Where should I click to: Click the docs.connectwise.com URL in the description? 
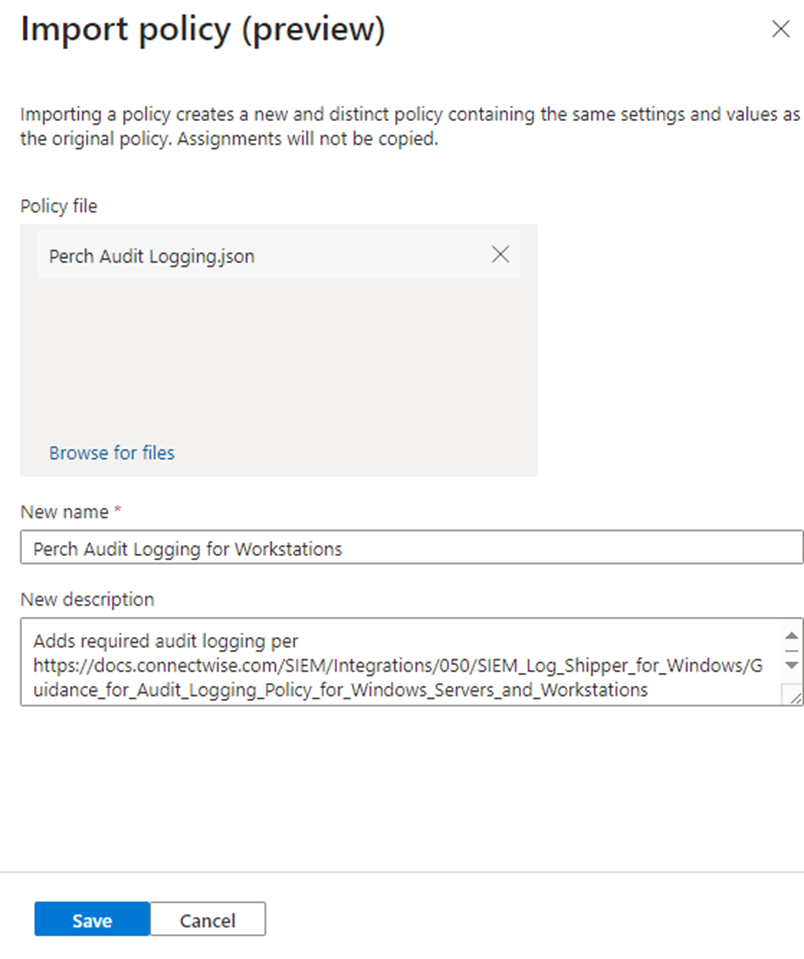[390, 665]
